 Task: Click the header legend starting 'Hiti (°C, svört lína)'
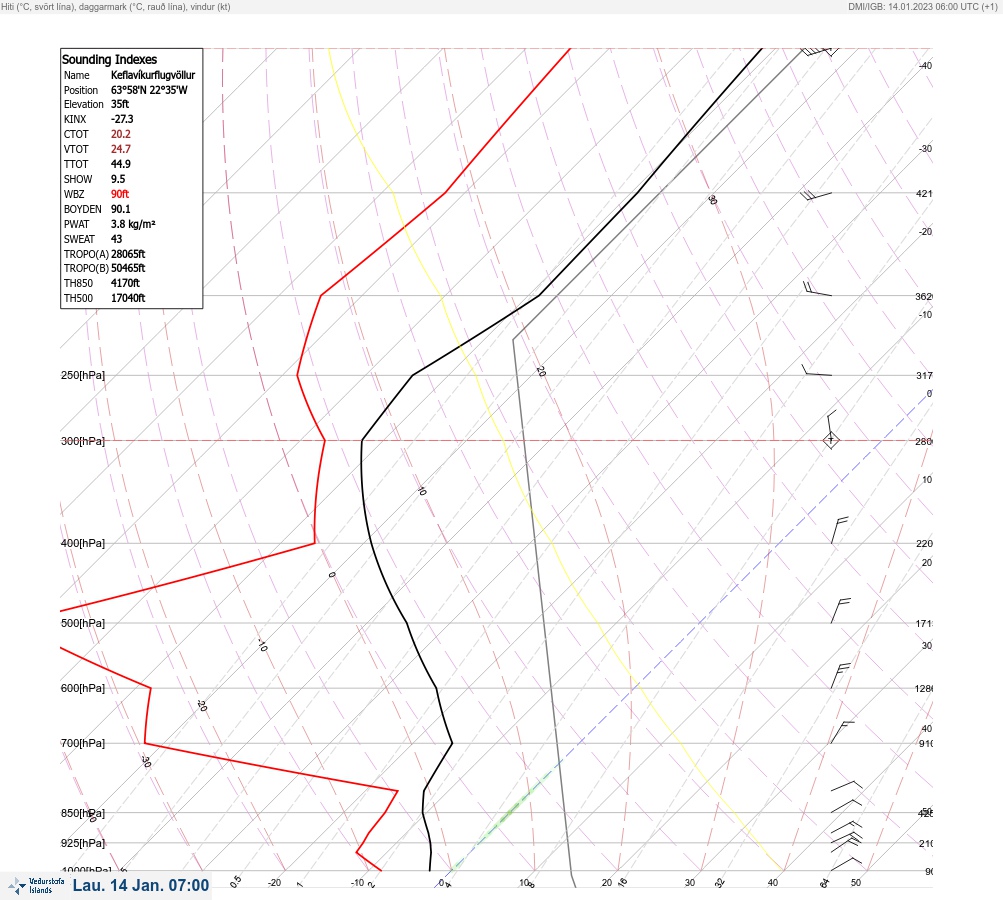click(116, 6)
